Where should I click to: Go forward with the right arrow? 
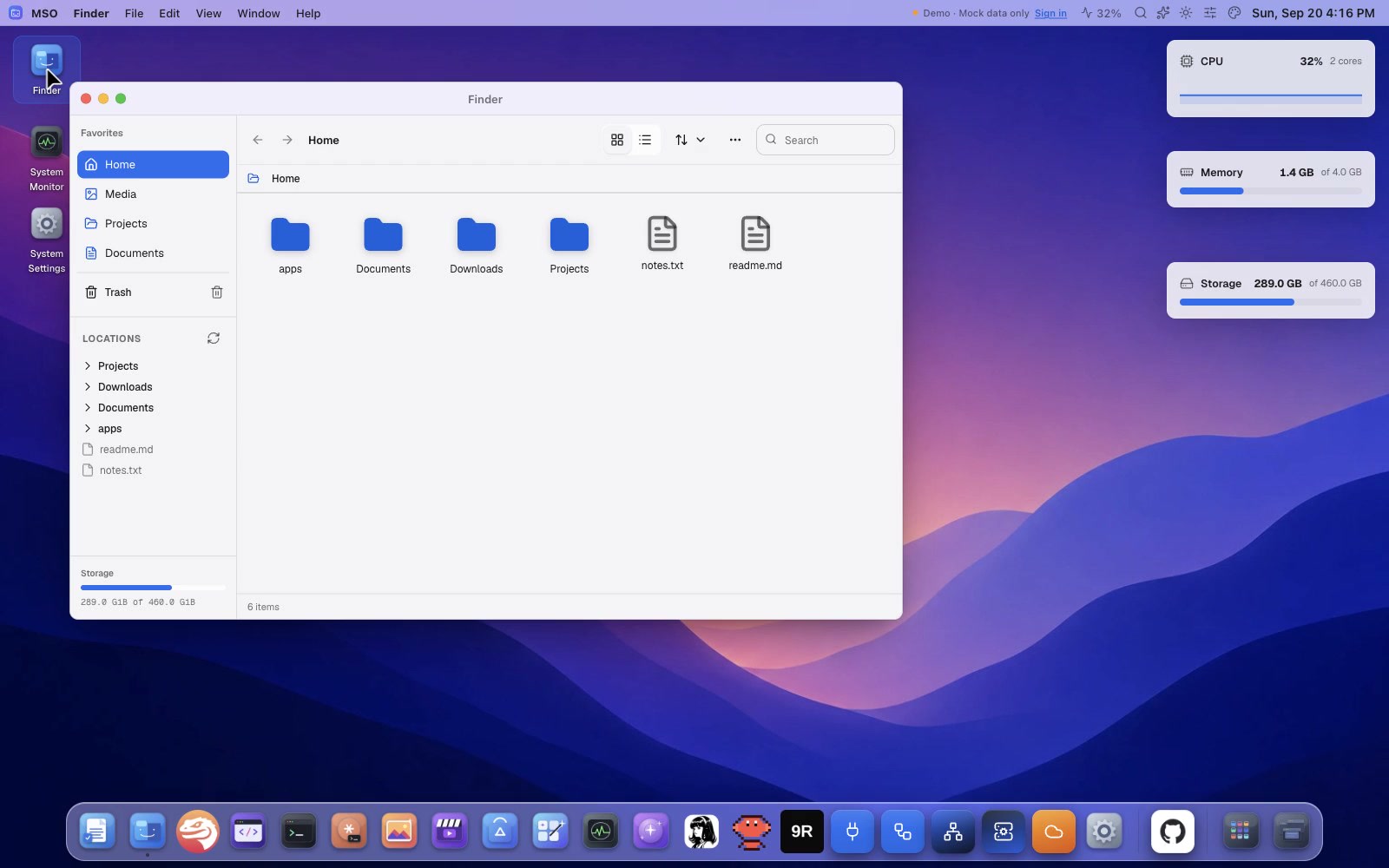point(287,140)
